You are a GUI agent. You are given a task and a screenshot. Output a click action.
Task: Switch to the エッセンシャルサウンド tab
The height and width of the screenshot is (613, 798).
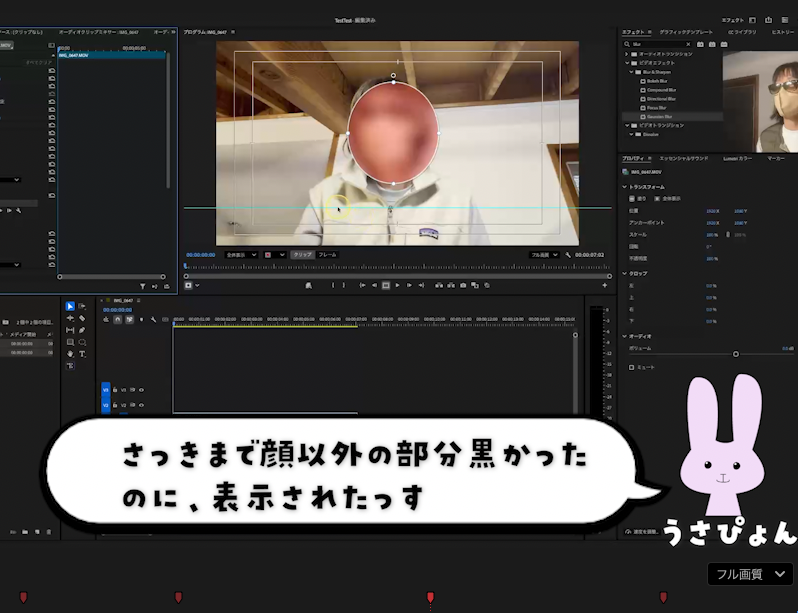[683, 158]
